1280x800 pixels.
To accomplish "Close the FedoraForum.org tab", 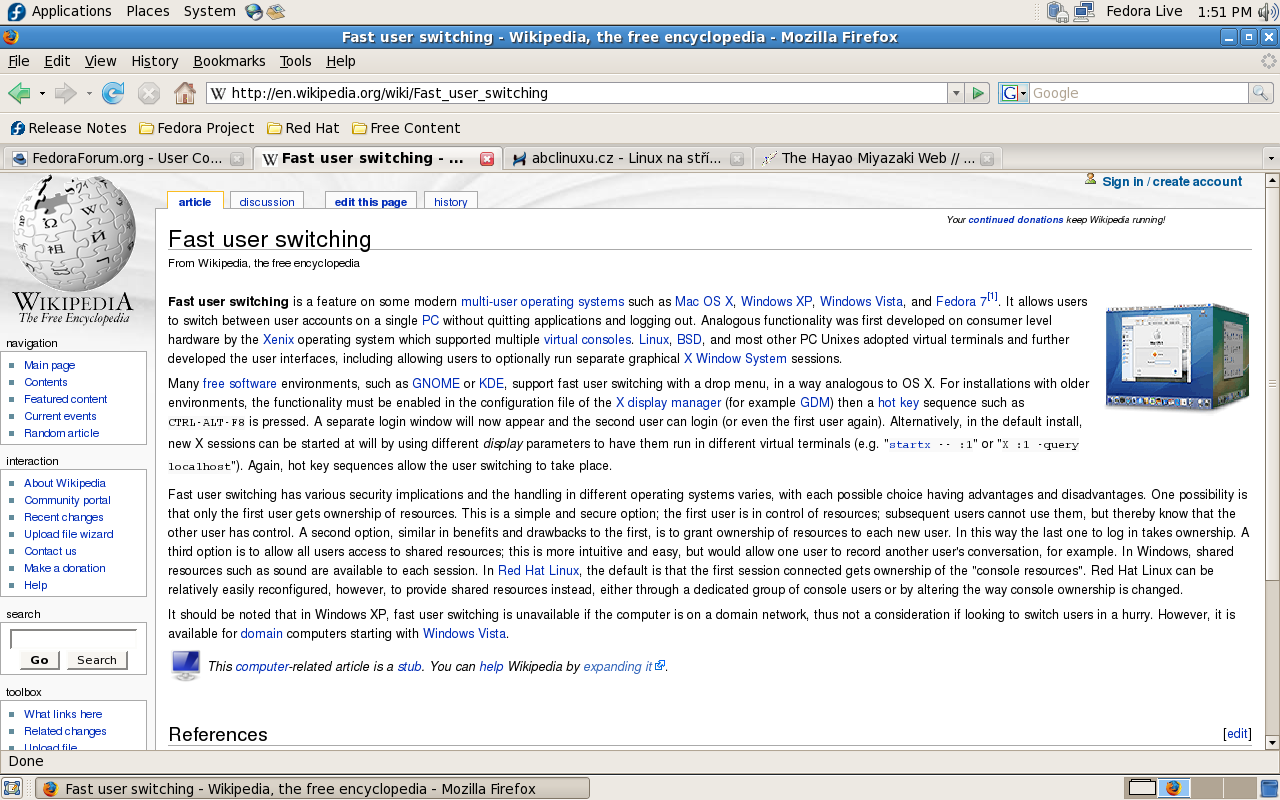I will click(x=237, y=159).
